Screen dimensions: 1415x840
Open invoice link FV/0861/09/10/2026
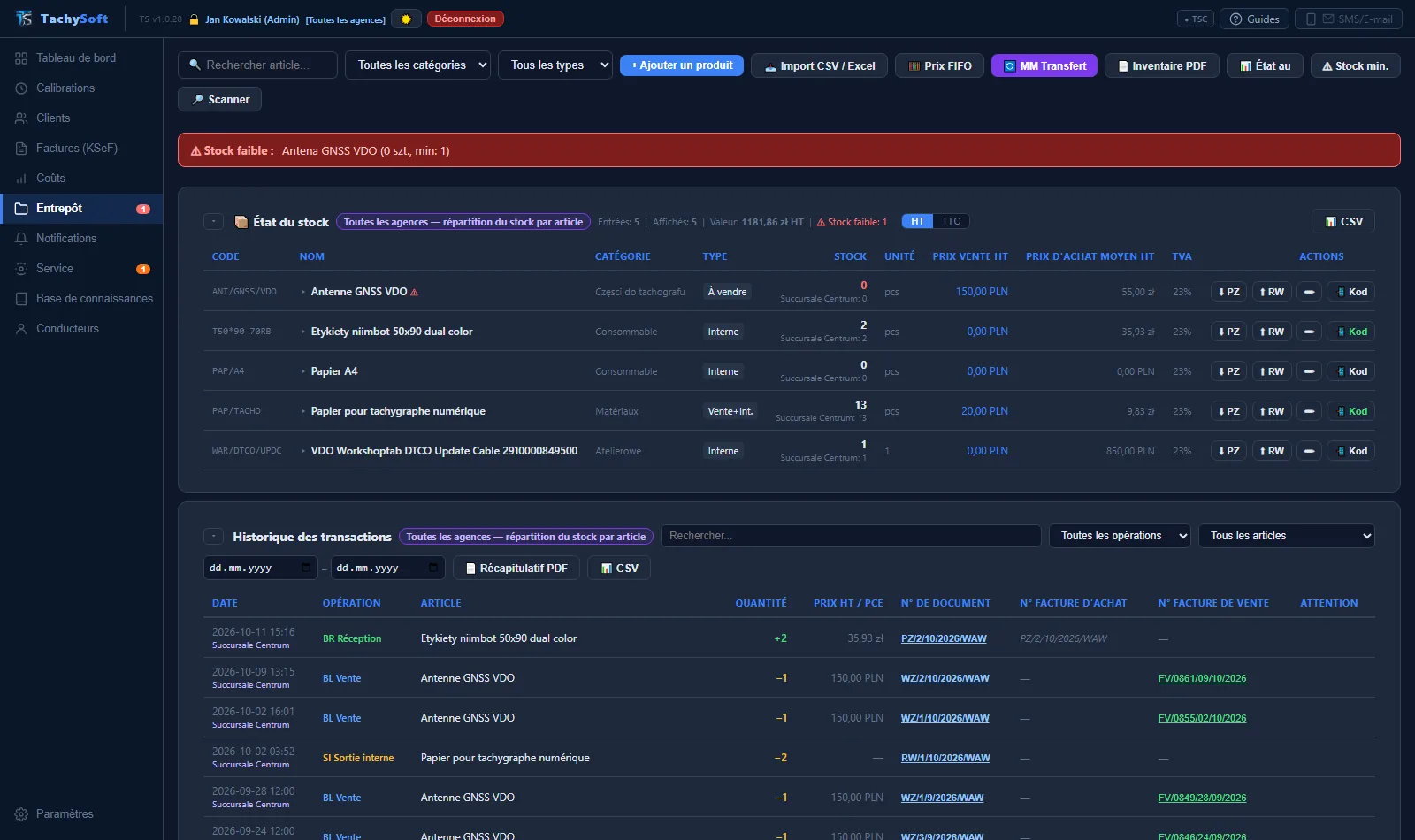(x=1202, y=678)
